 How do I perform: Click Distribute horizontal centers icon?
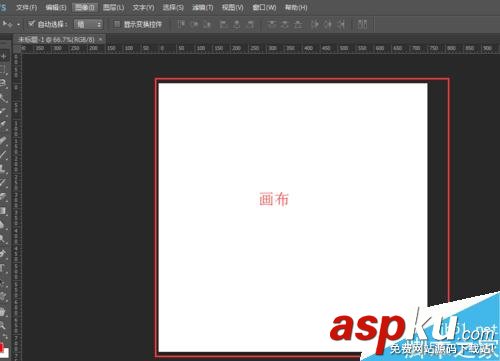[x=328, y=24]
